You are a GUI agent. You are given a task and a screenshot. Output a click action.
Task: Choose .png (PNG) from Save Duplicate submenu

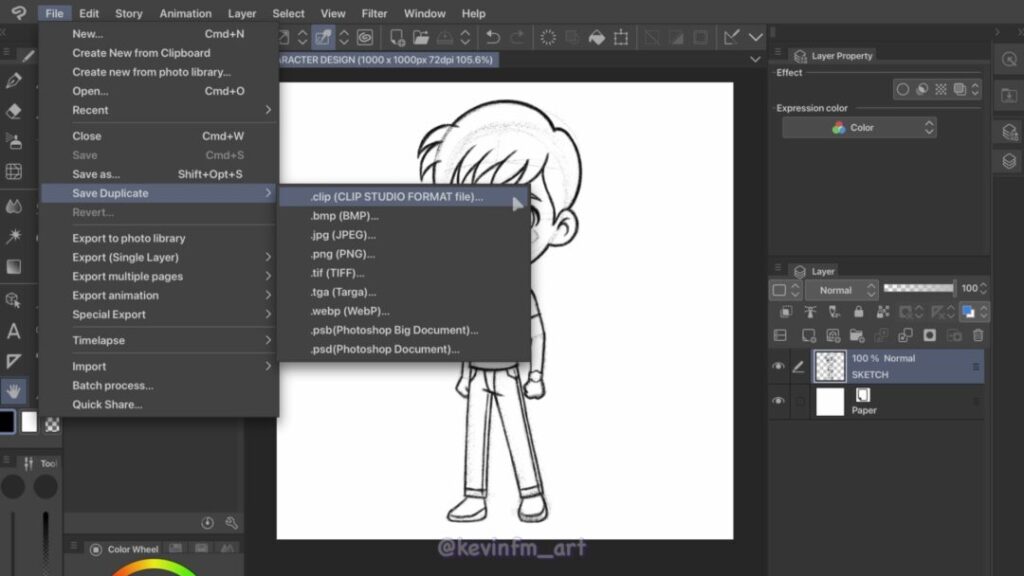tap(342, 254)
